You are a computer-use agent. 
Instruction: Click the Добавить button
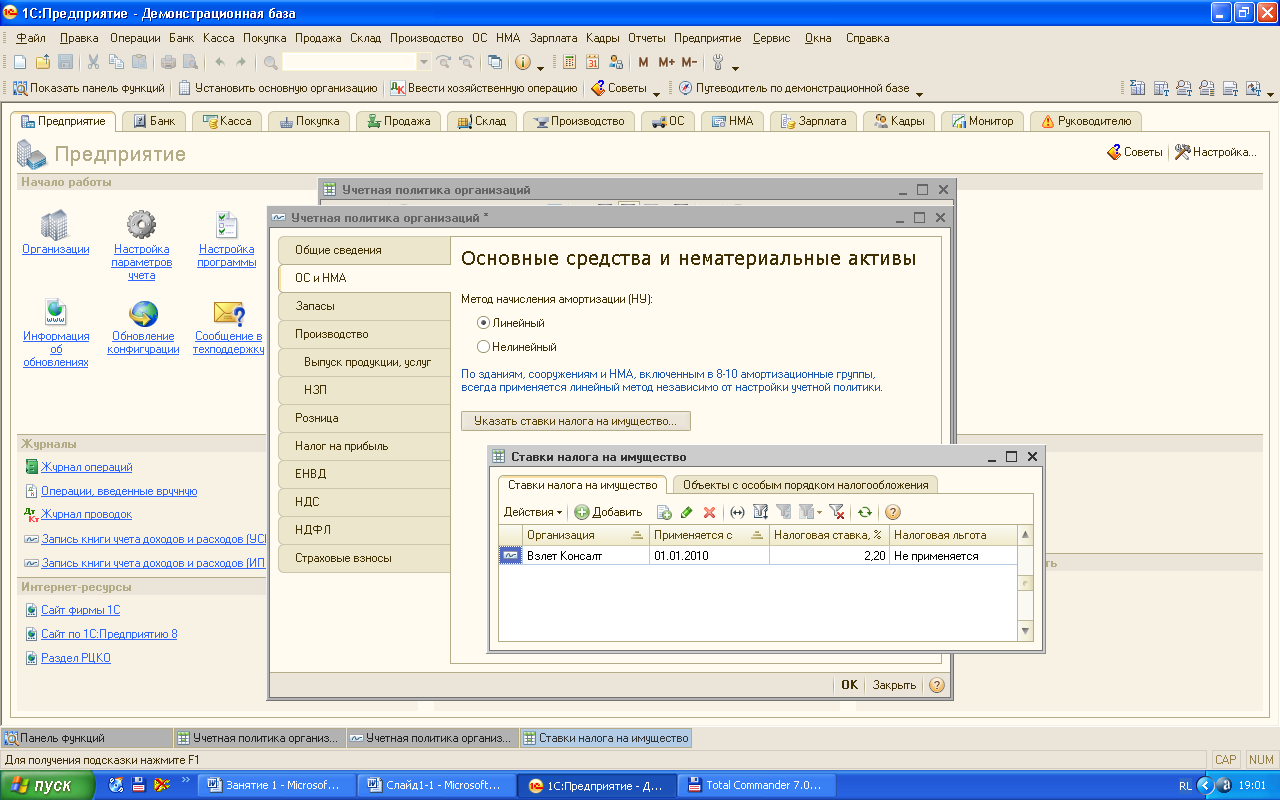[609, 512]
